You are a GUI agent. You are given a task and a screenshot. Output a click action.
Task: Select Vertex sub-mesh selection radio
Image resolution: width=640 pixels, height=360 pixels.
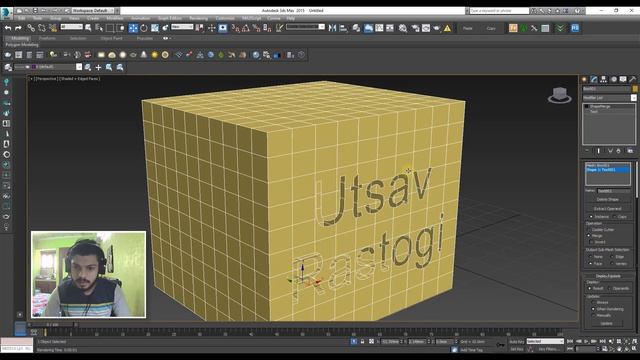(x=612, y=264)
